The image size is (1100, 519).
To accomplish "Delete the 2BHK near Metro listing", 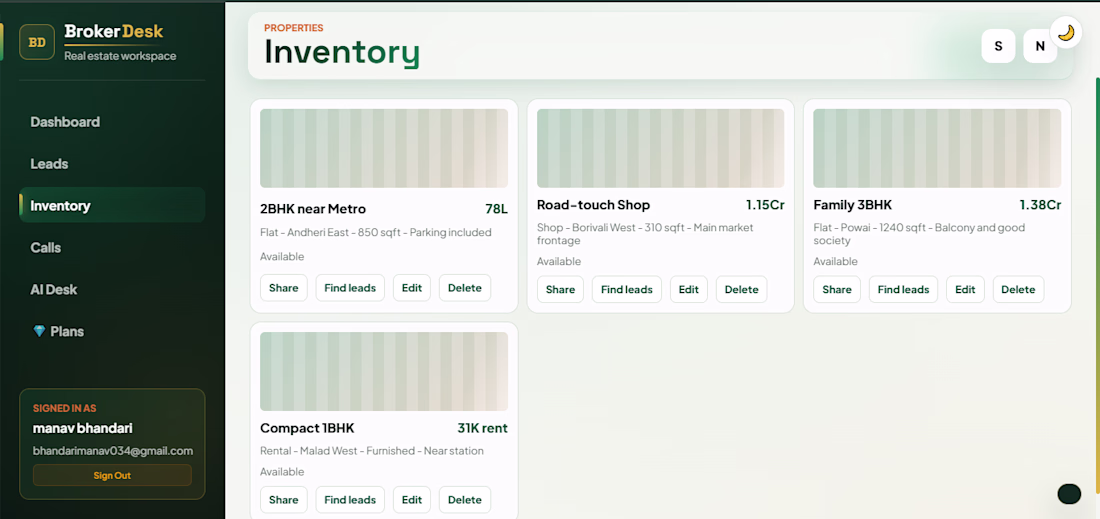I will (465, 288).
